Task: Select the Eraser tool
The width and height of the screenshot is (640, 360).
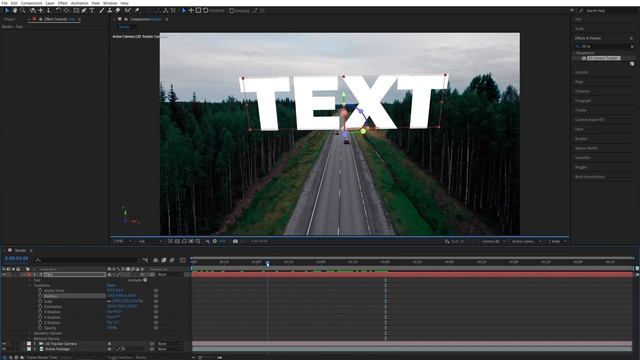Action: (x=118, y=11)
